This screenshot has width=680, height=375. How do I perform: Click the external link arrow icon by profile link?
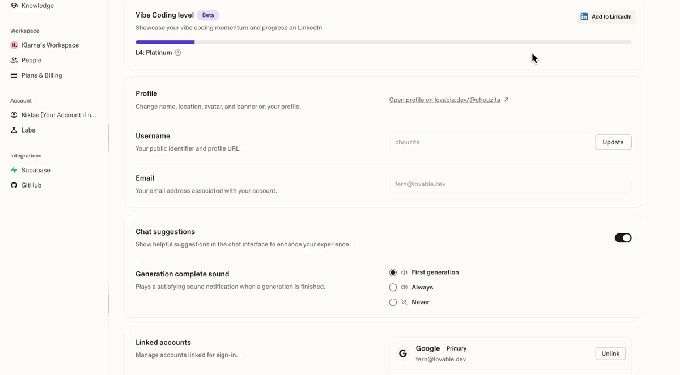[x=506, y=99]
